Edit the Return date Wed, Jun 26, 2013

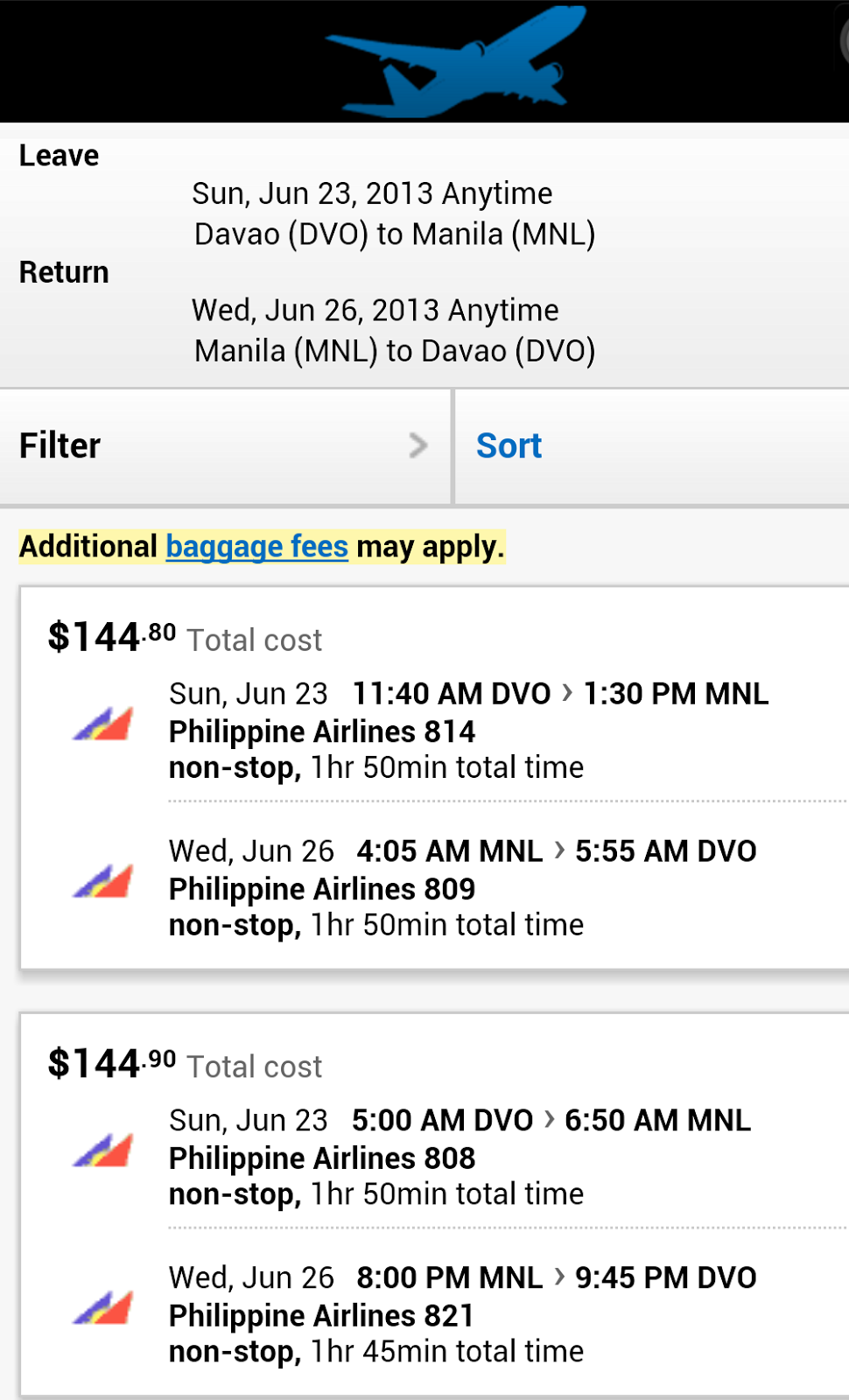(x=375, y=311)
